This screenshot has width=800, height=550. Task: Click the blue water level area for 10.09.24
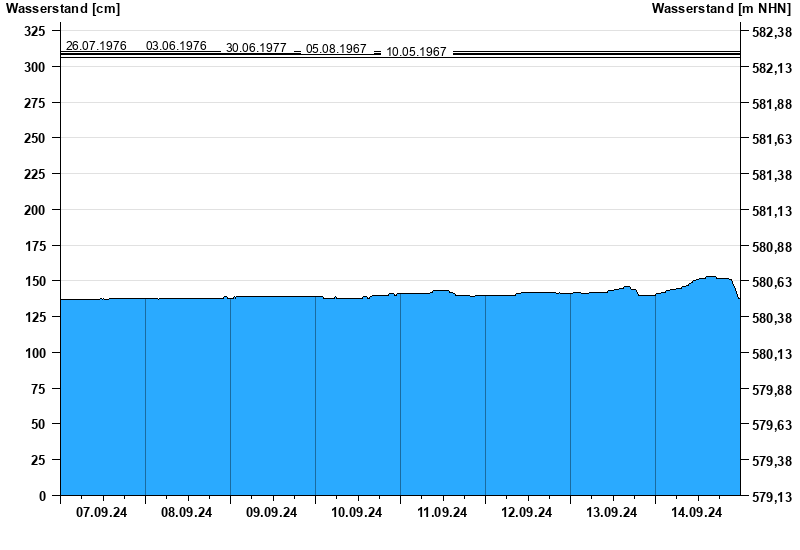coord(357,400)
